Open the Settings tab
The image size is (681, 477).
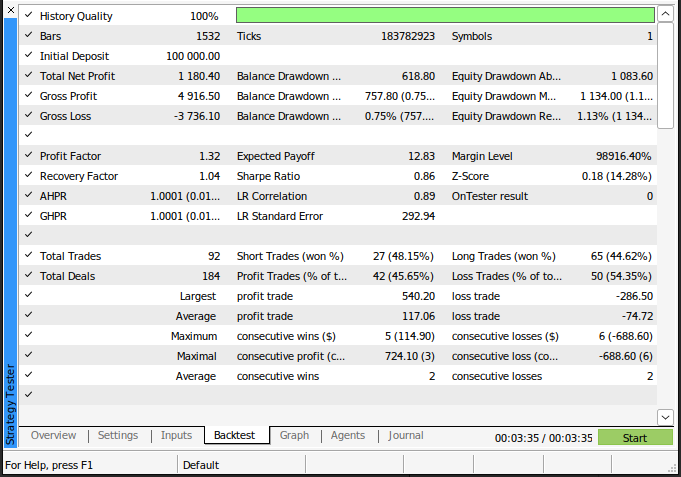point(118,435)
